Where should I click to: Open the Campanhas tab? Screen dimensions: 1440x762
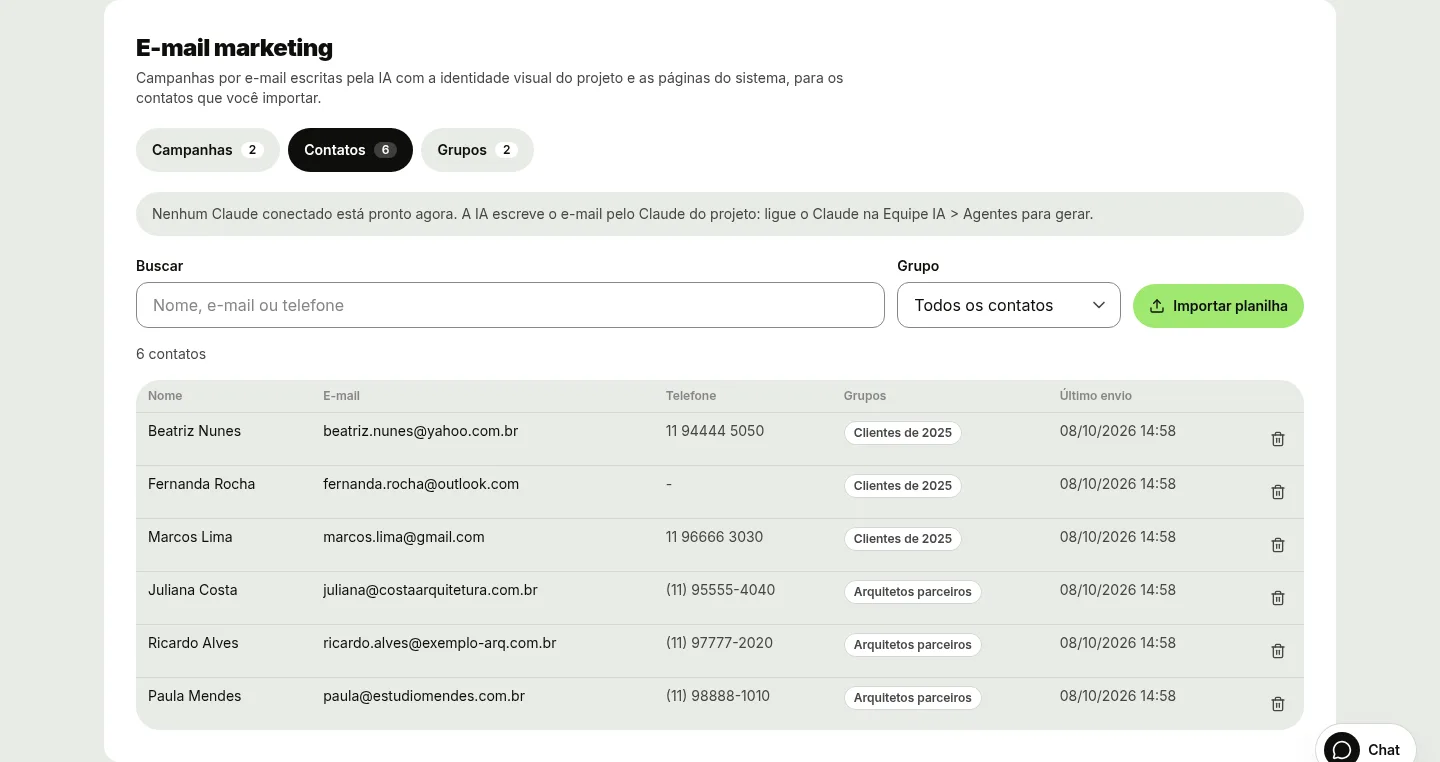point(208,150)
